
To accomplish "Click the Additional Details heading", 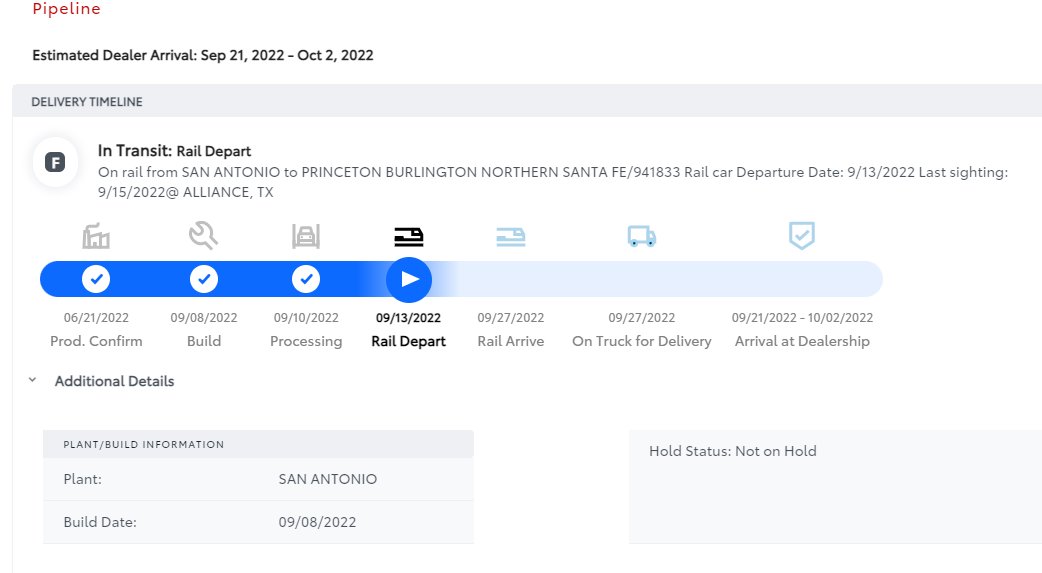I will click(x=114, y=381).
